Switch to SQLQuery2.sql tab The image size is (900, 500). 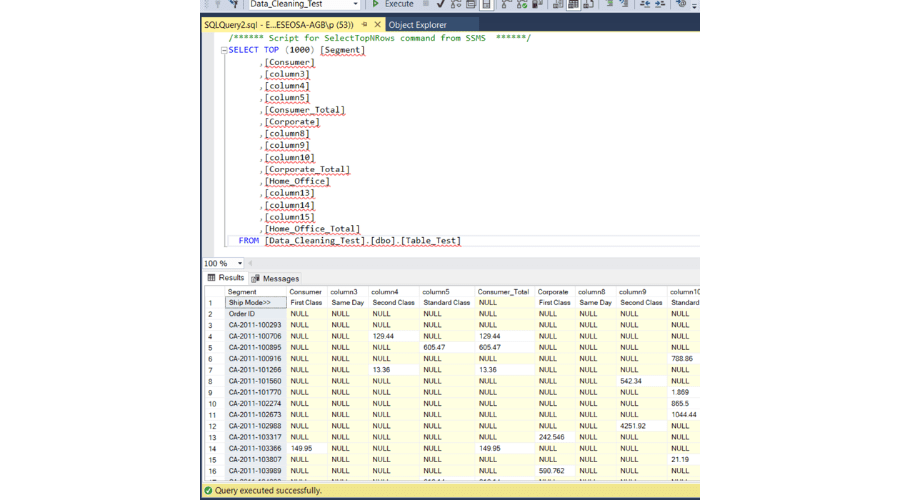[x=279, y=25]
